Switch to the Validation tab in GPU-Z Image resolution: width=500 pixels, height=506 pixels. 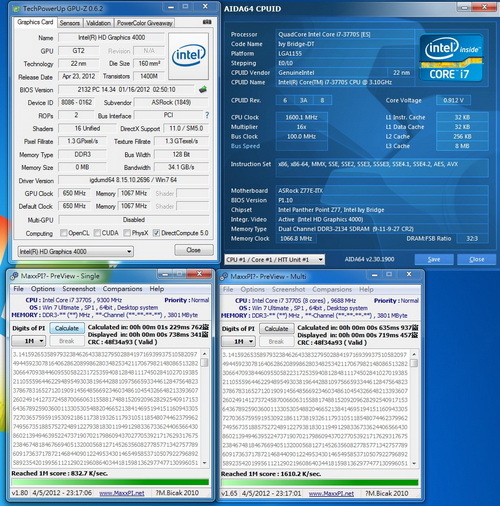pyautogui.click(x=98, y=23)
